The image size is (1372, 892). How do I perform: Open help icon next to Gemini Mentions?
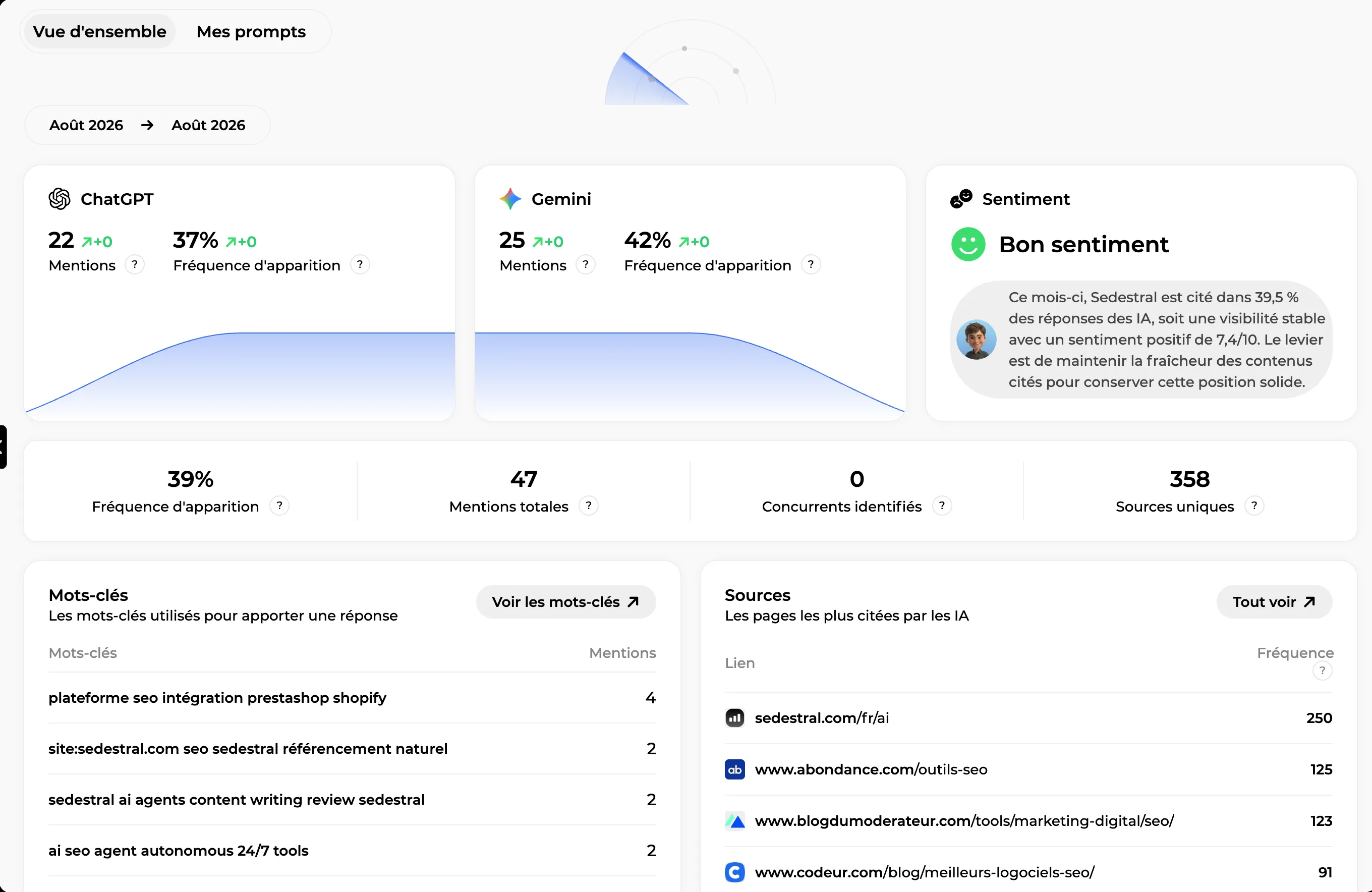click(x=585, y=265)
